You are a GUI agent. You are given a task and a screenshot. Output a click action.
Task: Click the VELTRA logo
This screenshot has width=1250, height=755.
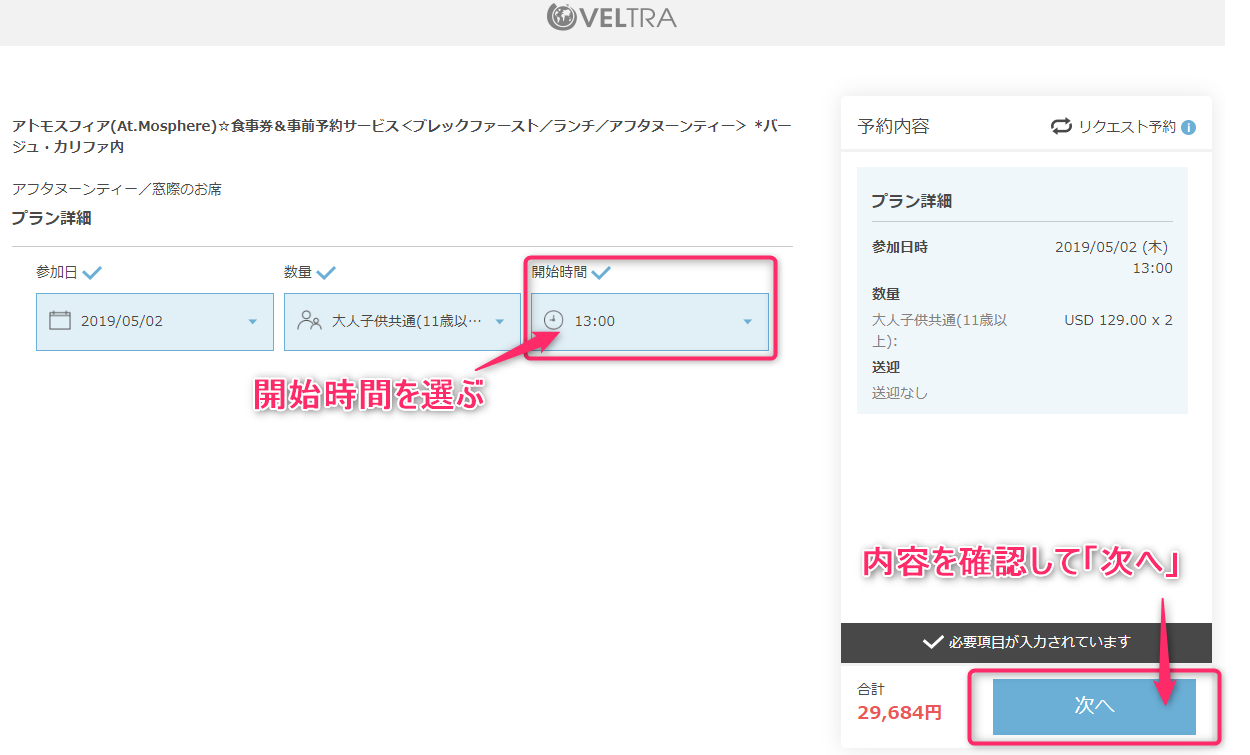tap(612, 17)
